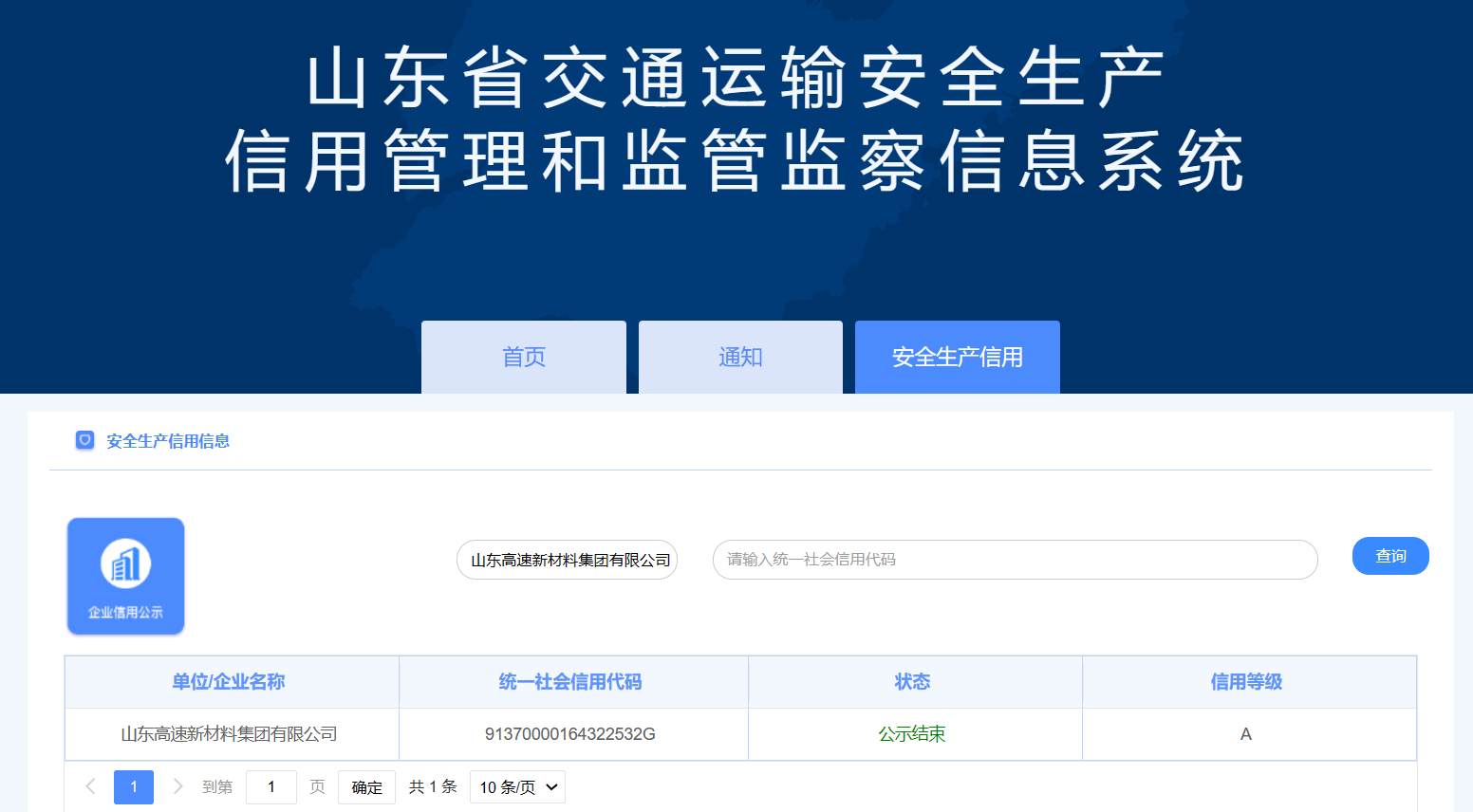The height and width of the screenshot is (812, 1473).
Task: Open the 企业信用公示 building icon tile
Action: coord(125,576)
